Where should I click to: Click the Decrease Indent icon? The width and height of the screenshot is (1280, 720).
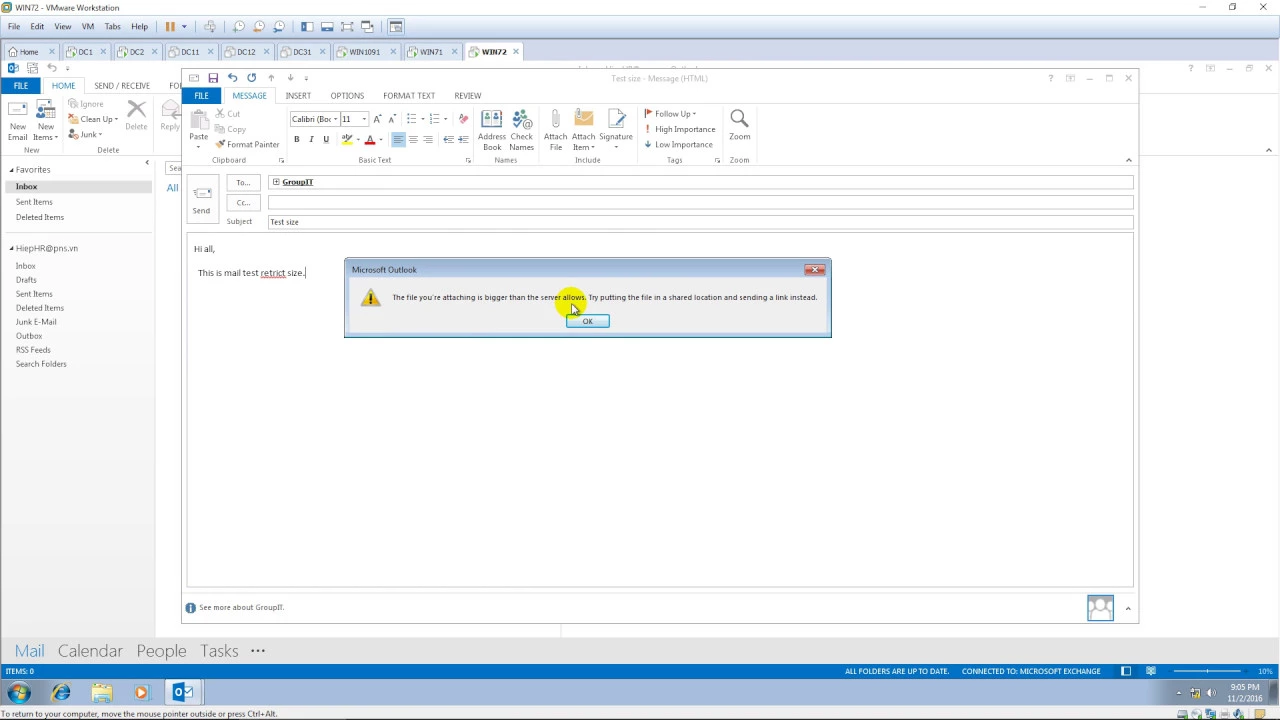(448, 139)
